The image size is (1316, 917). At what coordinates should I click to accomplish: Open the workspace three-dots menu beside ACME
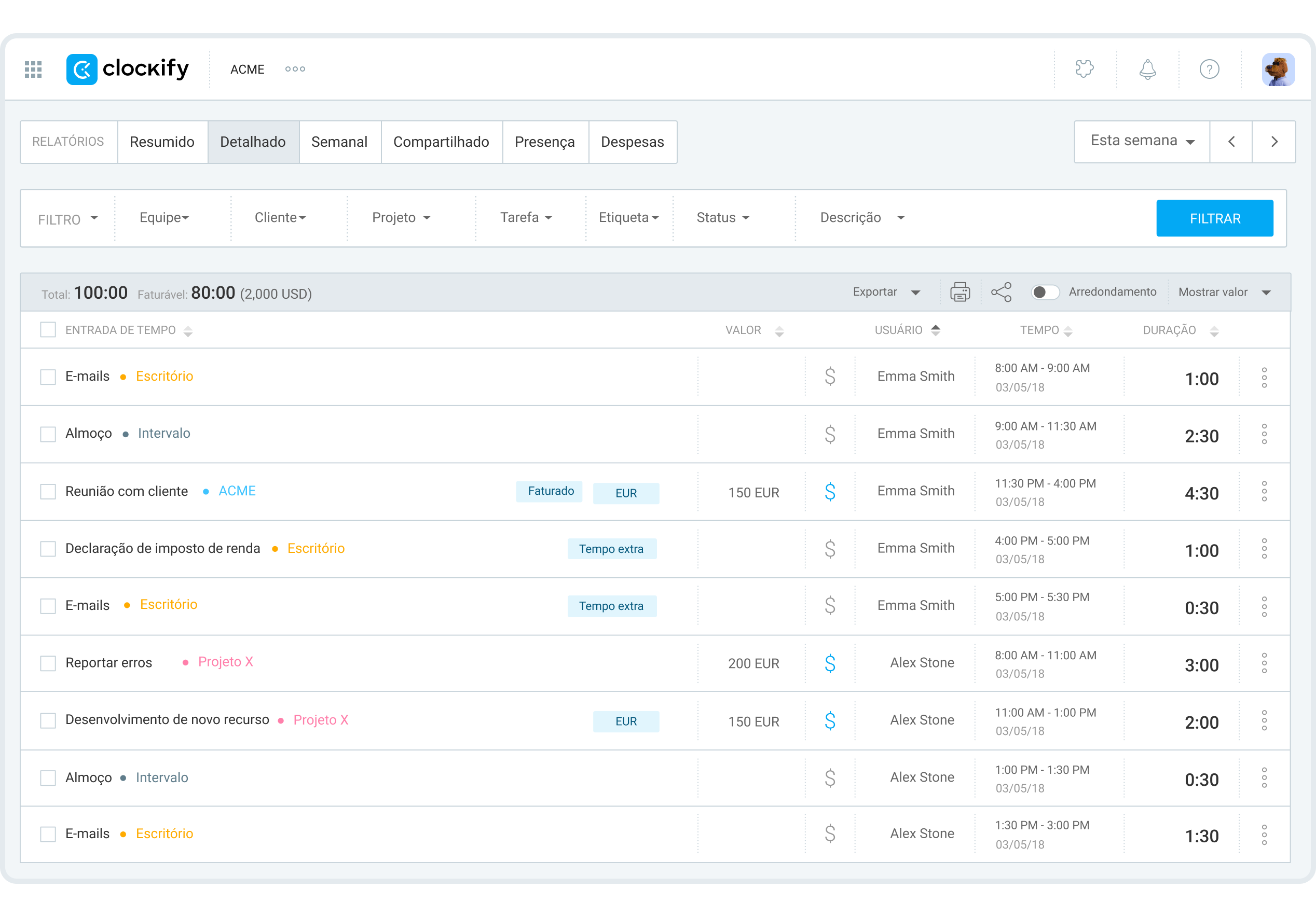point(295,70)
